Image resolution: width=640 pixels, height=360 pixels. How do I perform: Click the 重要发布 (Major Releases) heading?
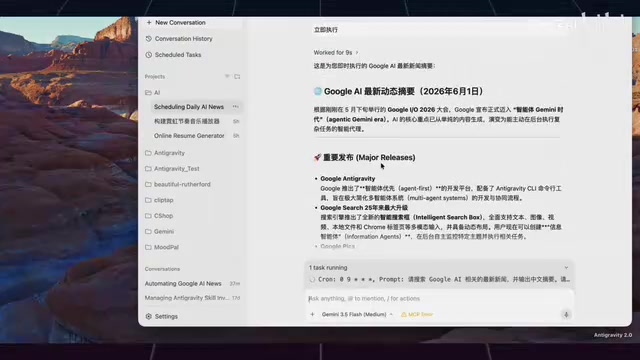pos(369,158)
